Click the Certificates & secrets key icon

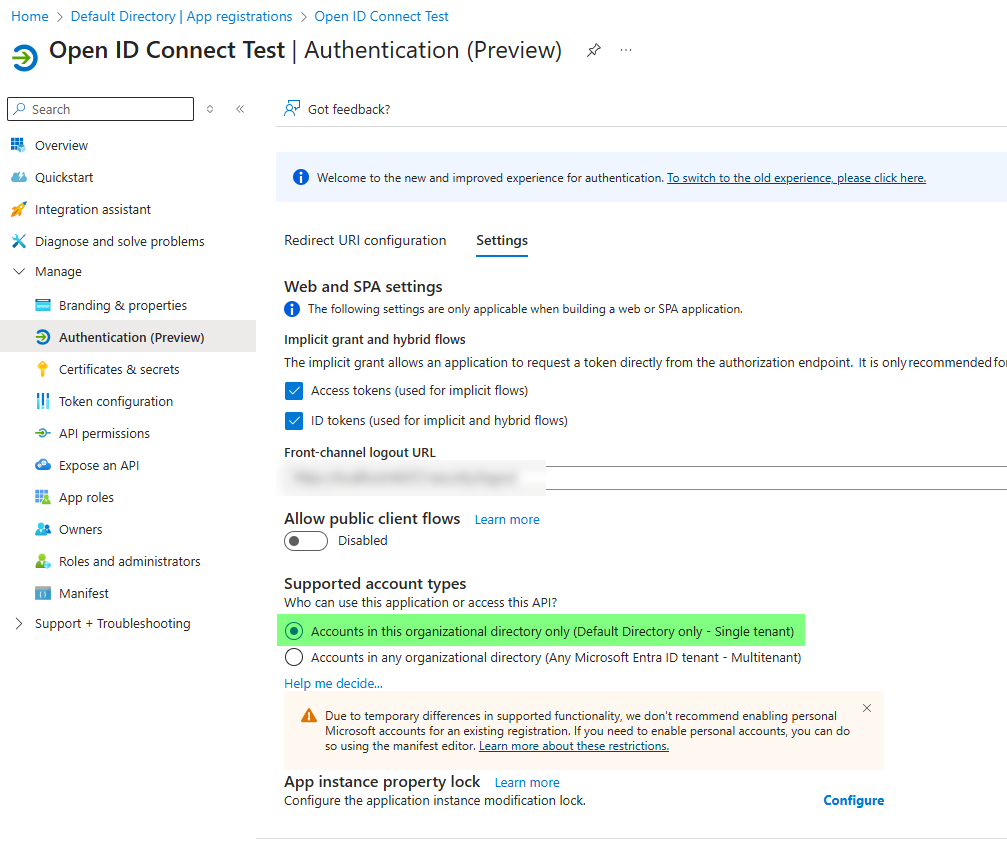pyautogui.click(x=42, y=369)
